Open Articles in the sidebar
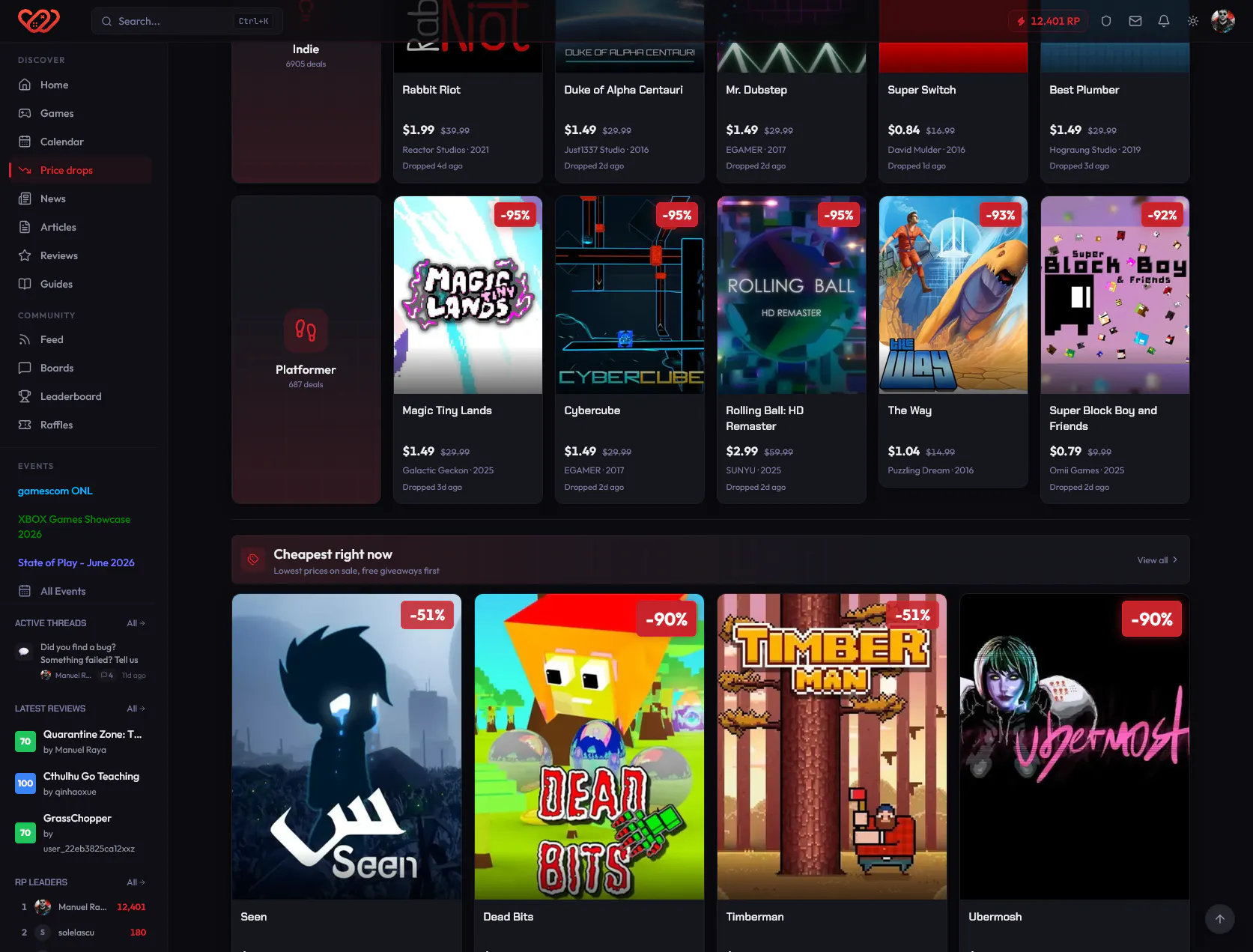The width and height of the screenshot is (1253, 952). pos(81,227)
